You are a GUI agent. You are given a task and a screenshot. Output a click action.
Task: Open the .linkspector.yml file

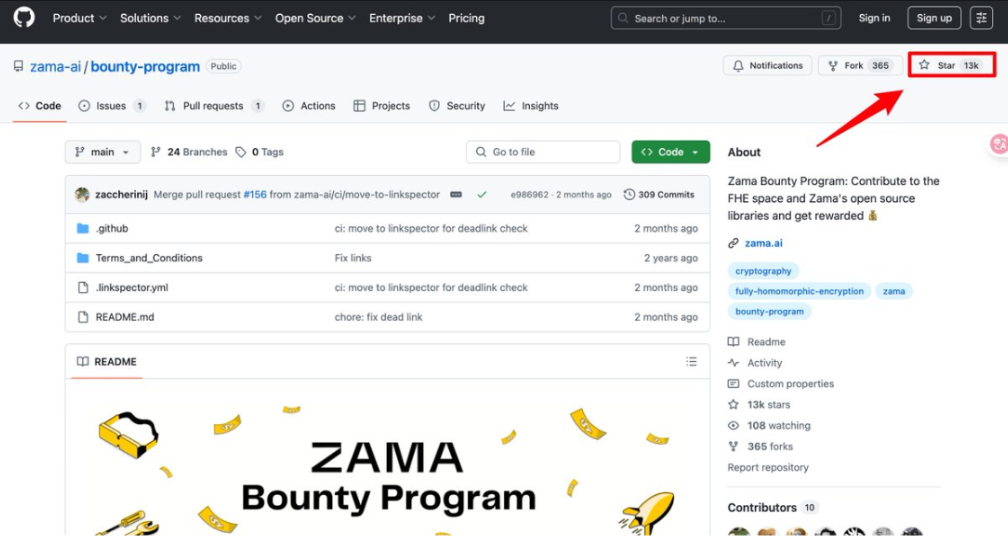(x=132, y=287)
